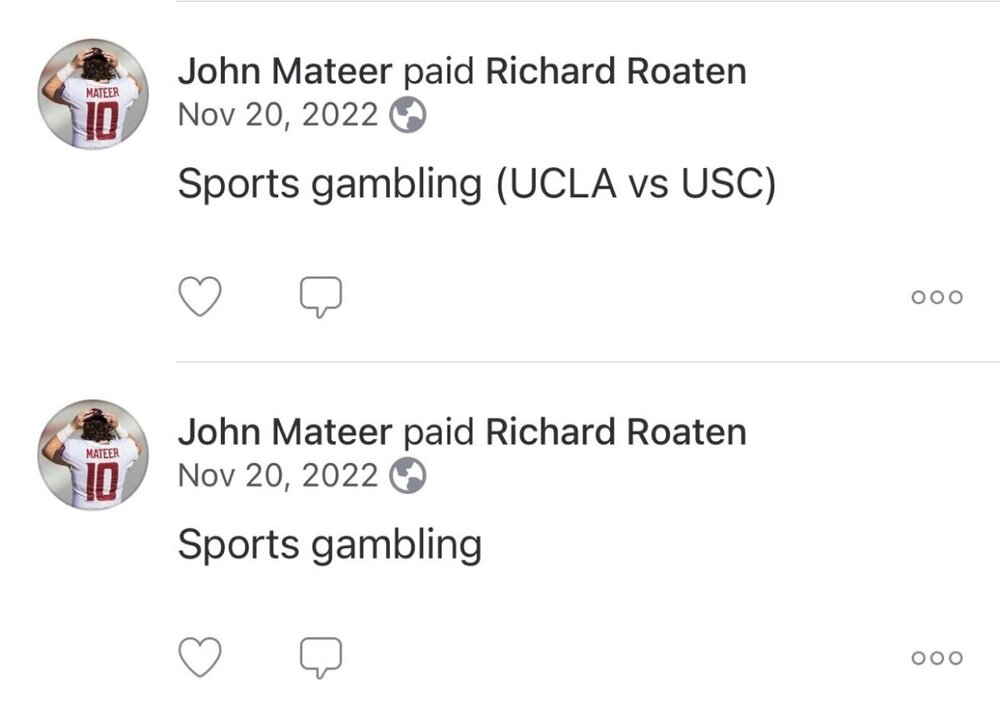The image size is (1000, 717).
Task: Open comments on the UCLA vs USC payment
Action: pyautogui.click(x=321, y=297)
